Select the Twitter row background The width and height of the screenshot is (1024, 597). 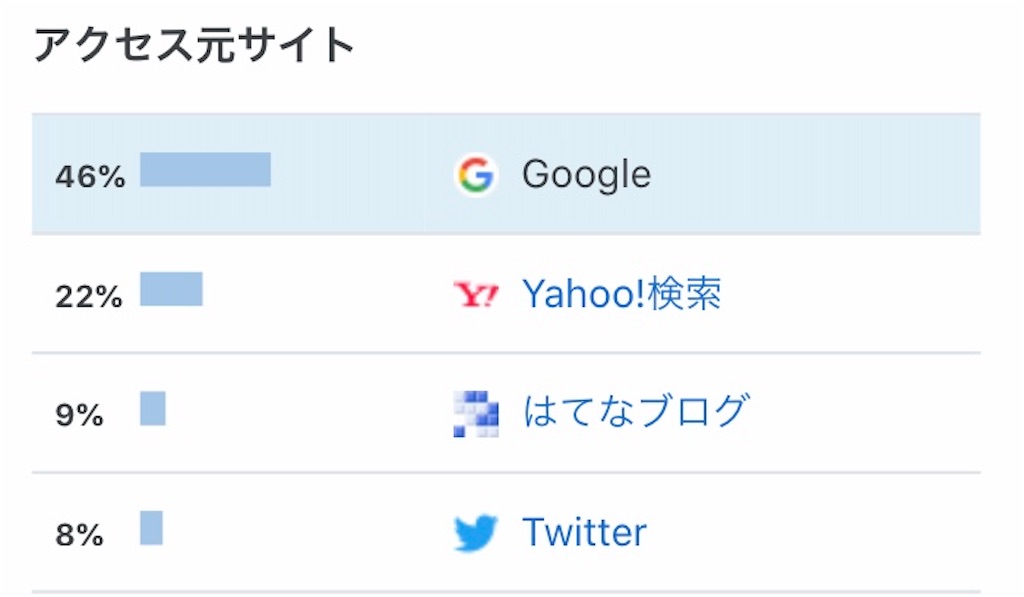click(506, 532)
